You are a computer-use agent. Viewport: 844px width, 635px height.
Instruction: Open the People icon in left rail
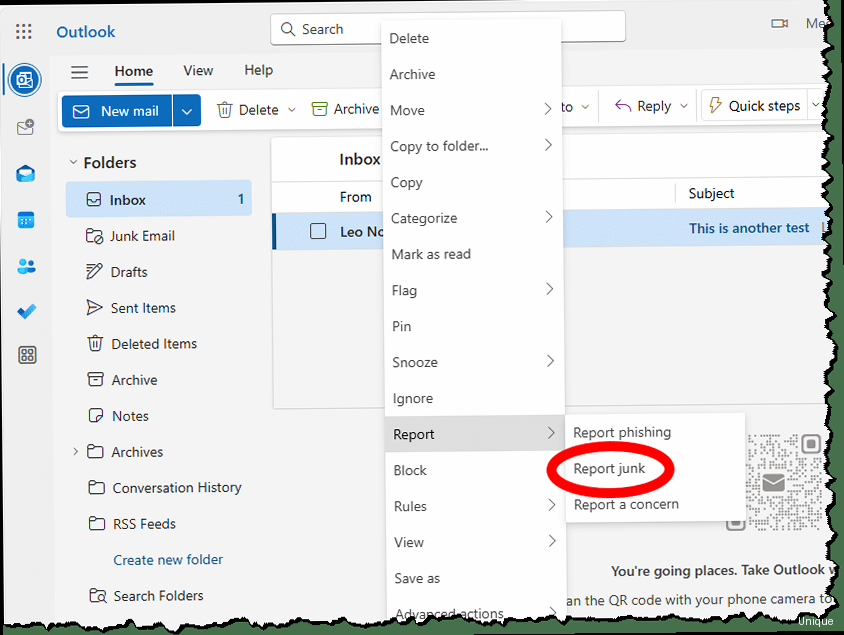coord(26,266)
